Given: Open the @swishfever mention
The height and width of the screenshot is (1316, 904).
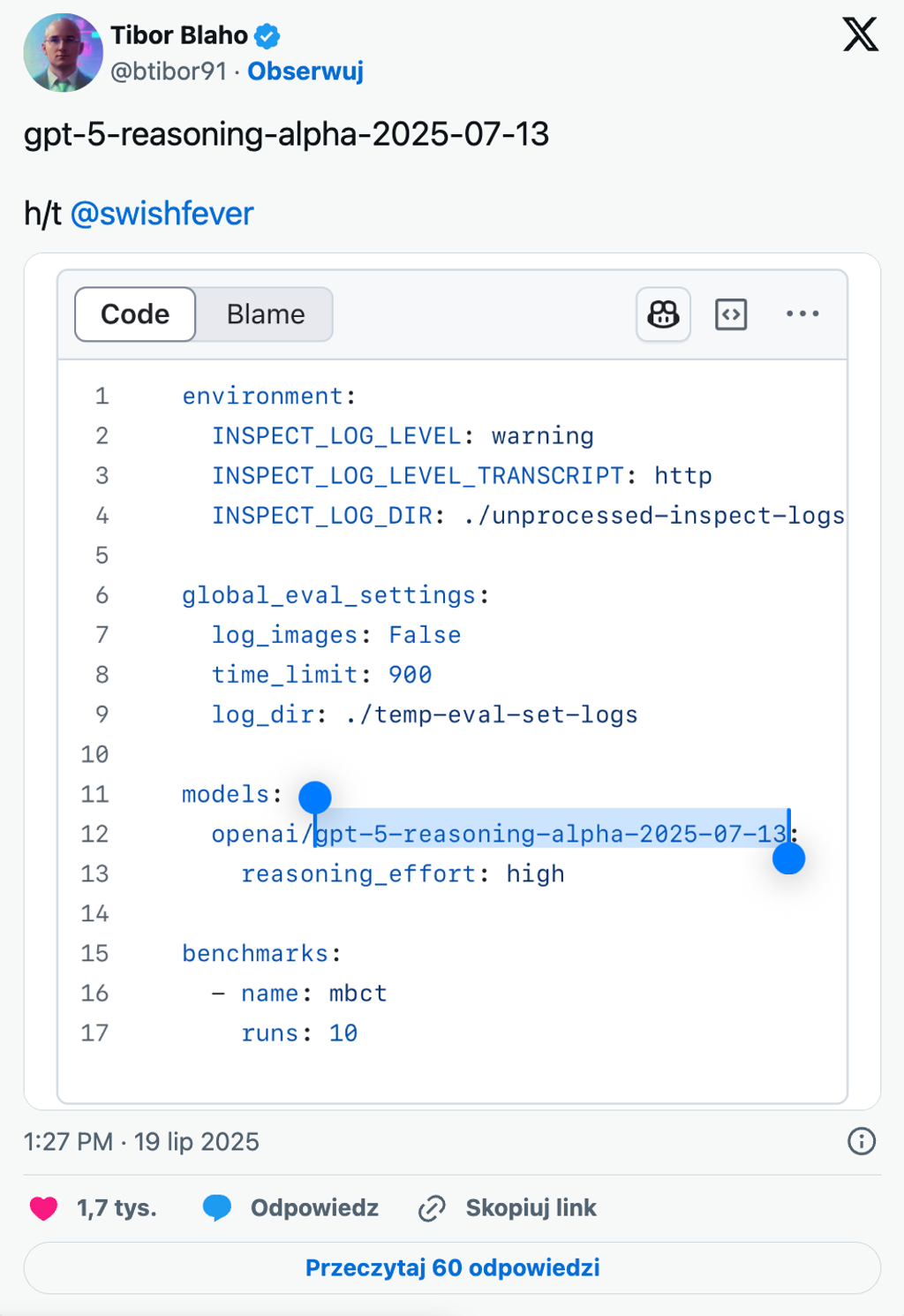Looking at the screenshot, I should pos(162,214).
